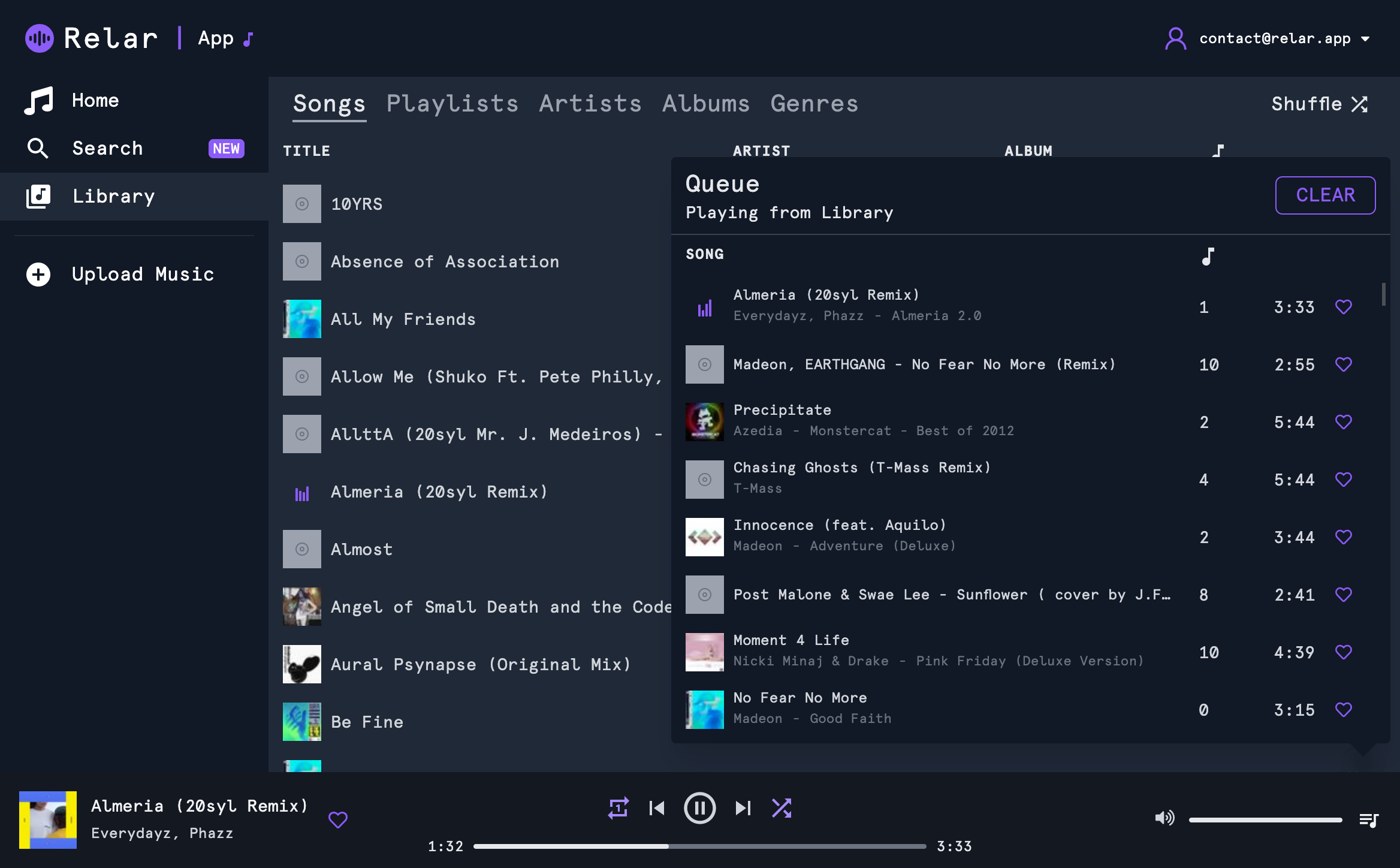Viewport: 1400px width, 868px height.
Task: Clear the queue with the CLEAR button
Action: point(1325,195)
